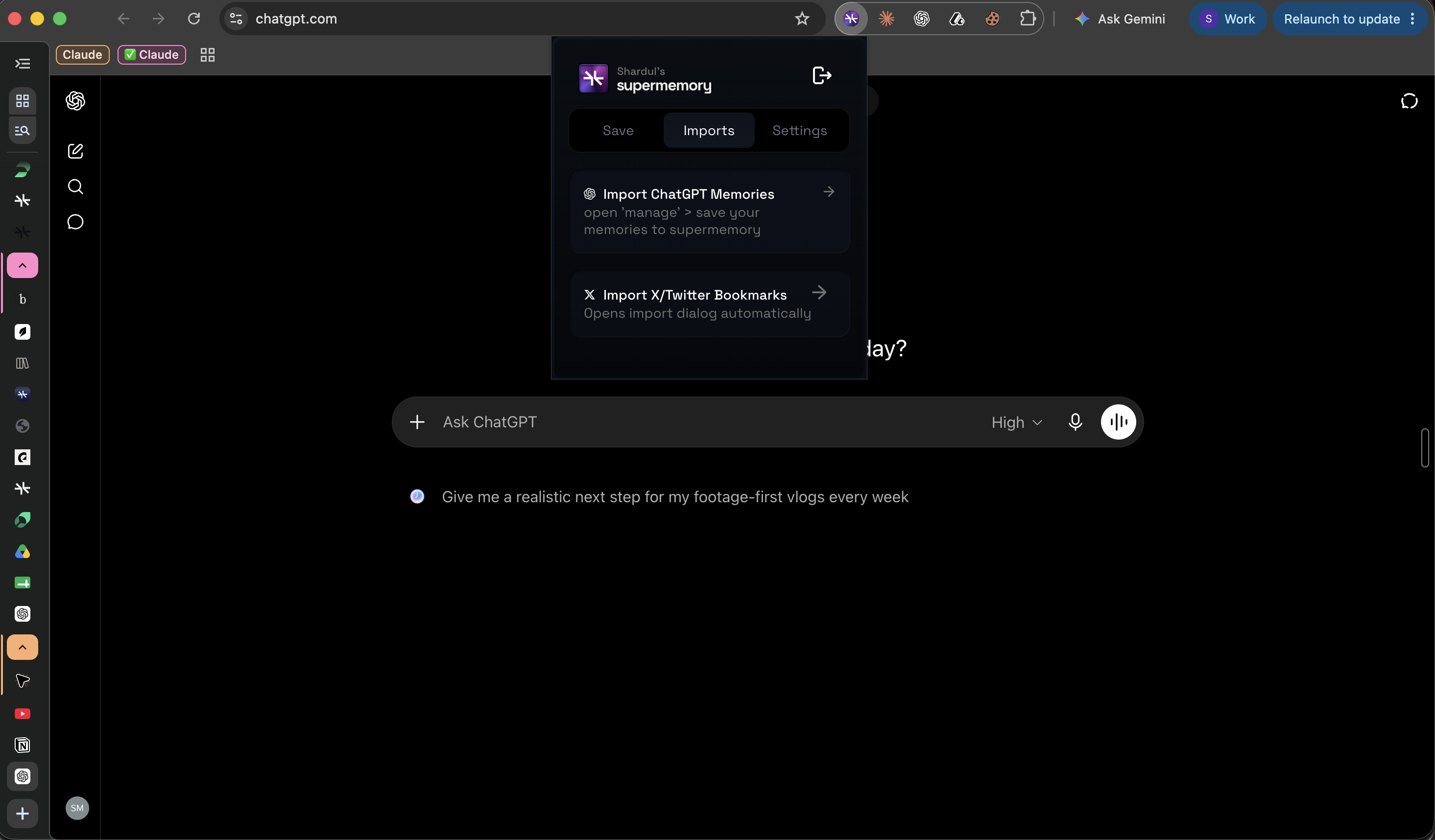Open the SM account avatar menu
Viewport: 1435px width, 840px height.
click(x=77, y=808)
